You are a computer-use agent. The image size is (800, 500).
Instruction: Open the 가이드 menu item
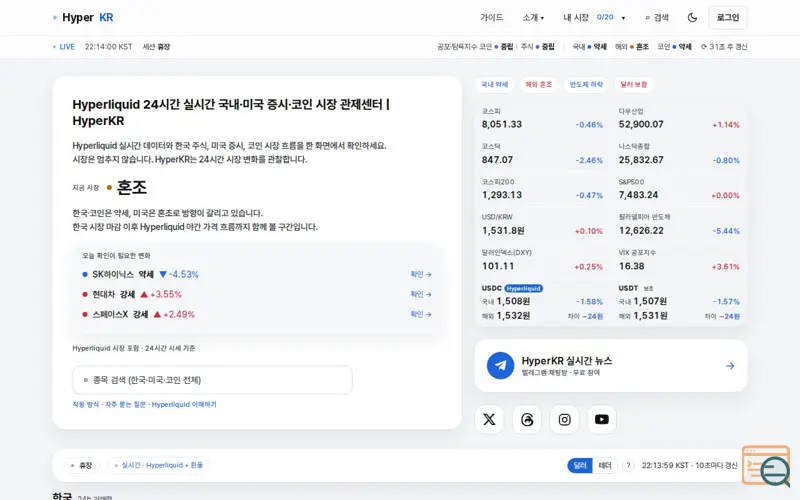coord(491,17)
